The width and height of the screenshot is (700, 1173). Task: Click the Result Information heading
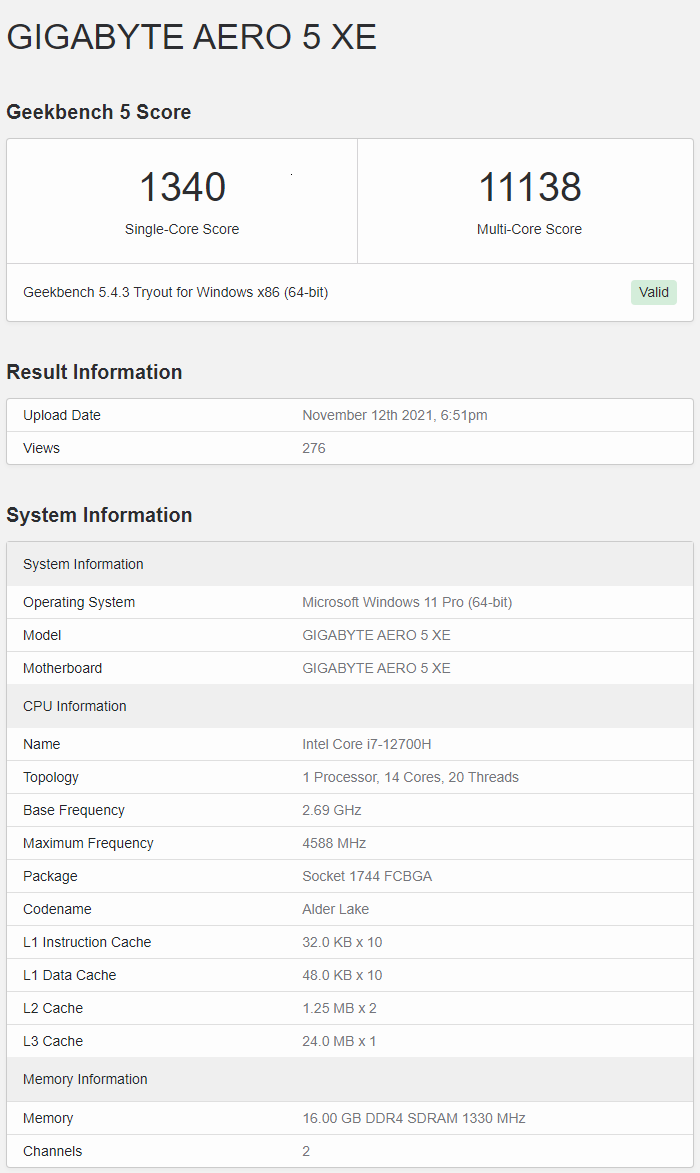tap(94, 372)
